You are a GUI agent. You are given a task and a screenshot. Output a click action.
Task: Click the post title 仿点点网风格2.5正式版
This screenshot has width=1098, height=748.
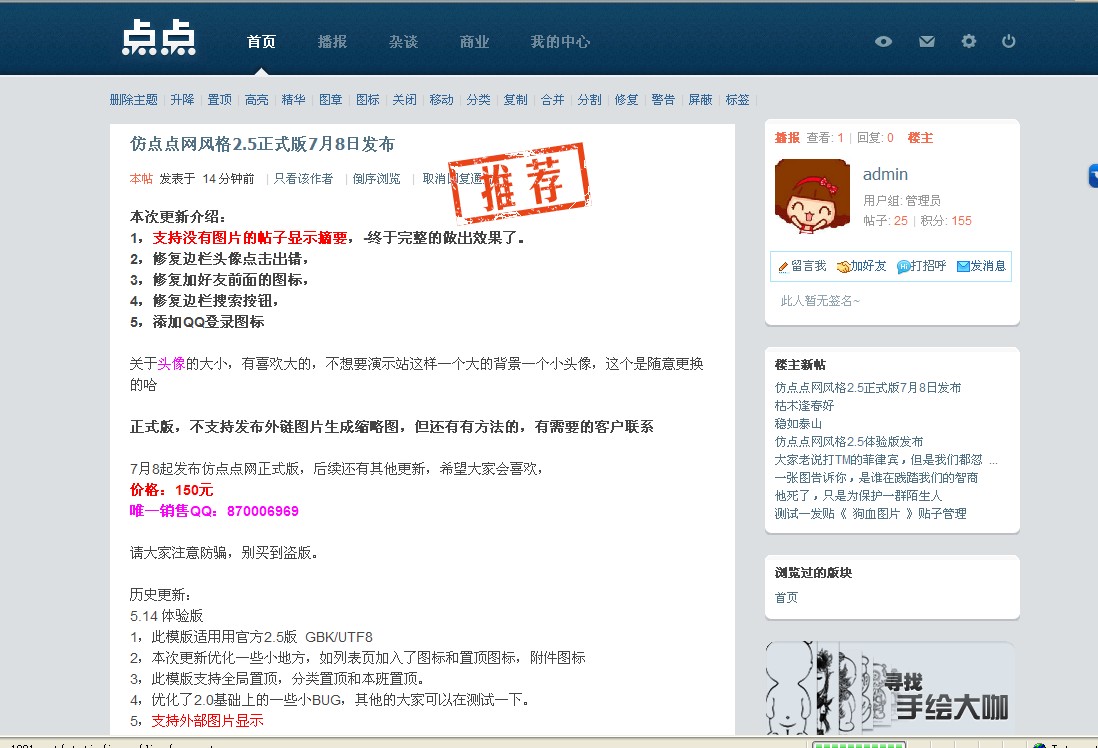pos(262,144)
